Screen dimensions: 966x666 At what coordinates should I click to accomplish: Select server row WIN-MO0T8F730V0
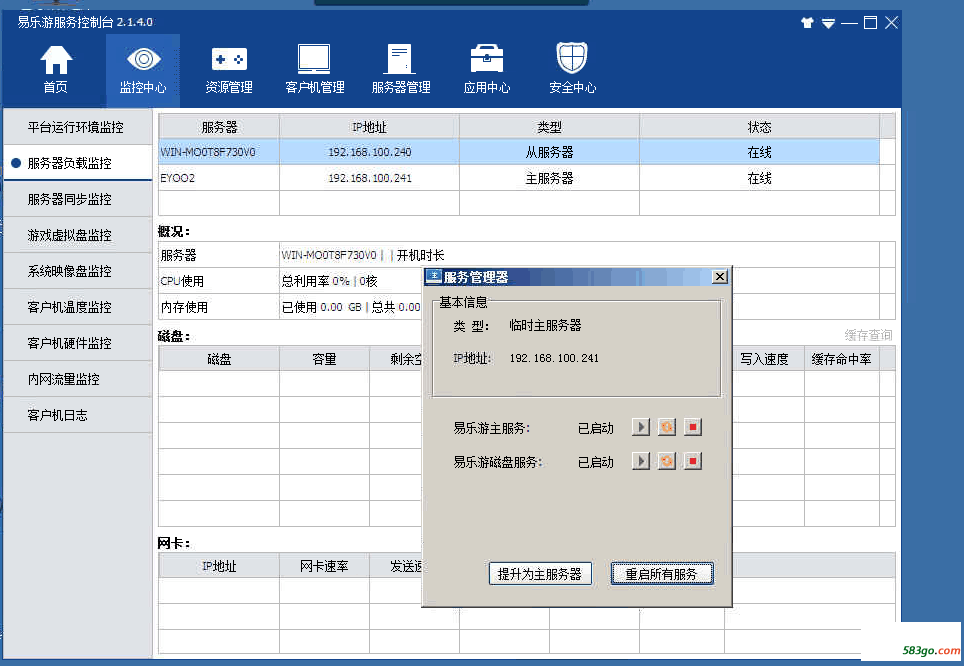click(519, 152)
